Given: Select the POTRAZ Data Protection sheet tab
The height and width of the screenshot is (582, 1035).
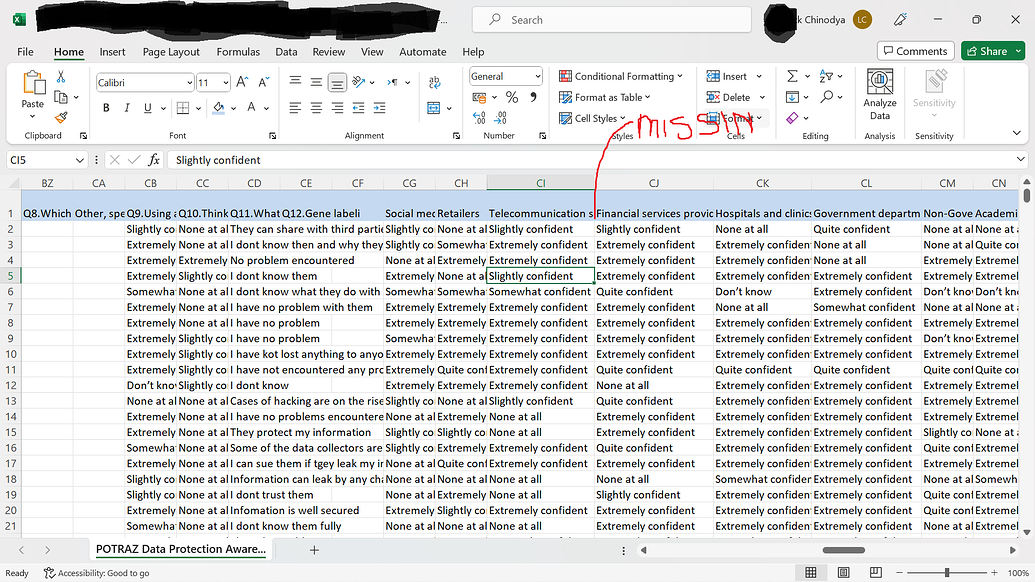Looking at the screenshot, I should click(x=180, y=549).
